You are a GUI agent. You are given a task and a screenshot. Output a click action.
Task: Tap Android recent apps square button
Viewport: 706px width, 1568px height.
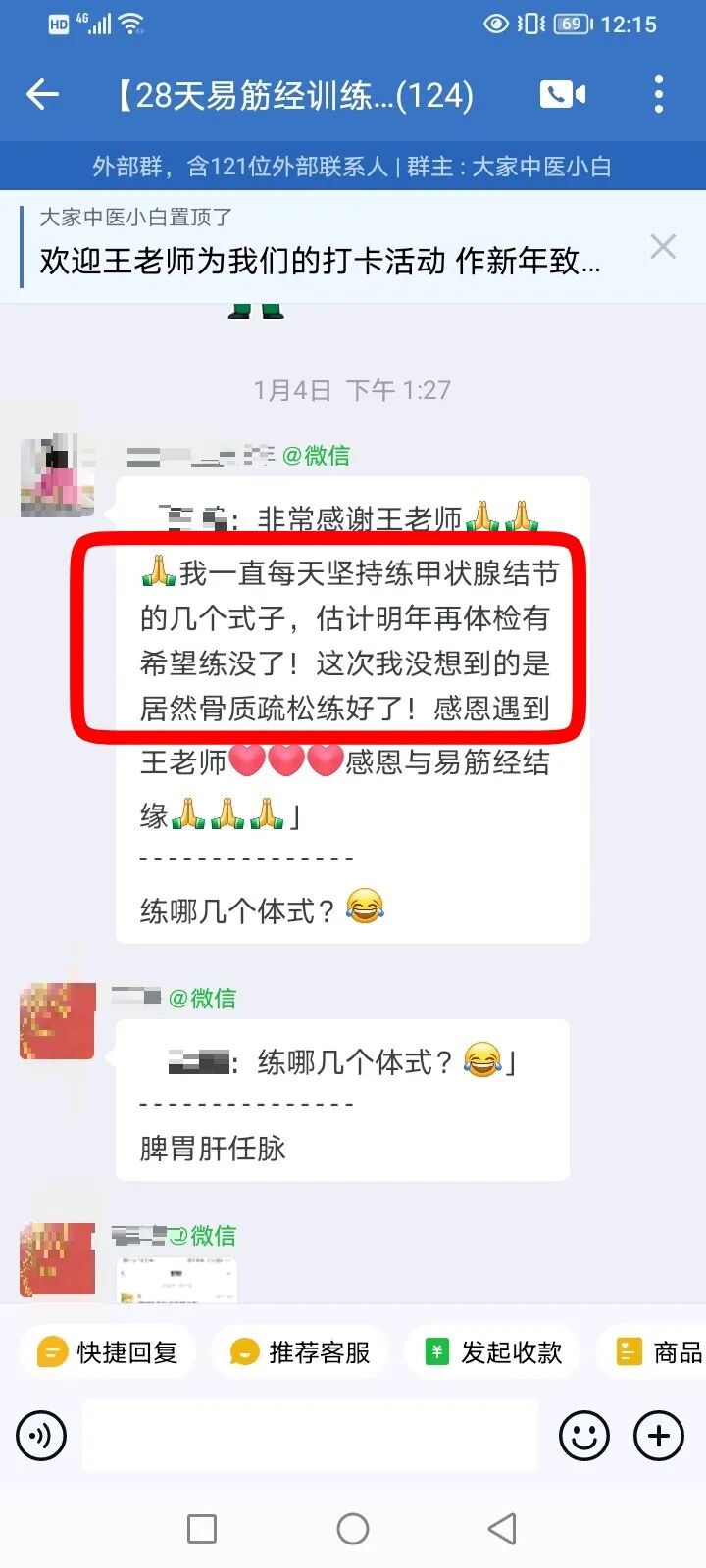202,1529
